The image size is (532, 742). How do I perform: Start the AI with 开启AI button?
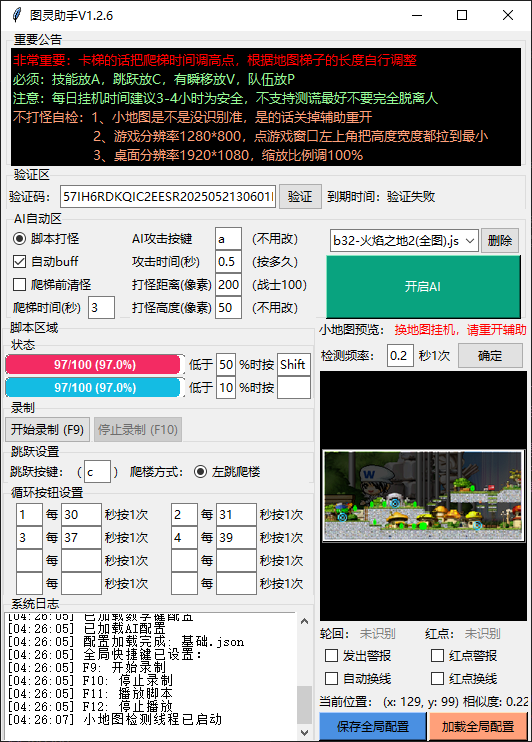(423, 286)
